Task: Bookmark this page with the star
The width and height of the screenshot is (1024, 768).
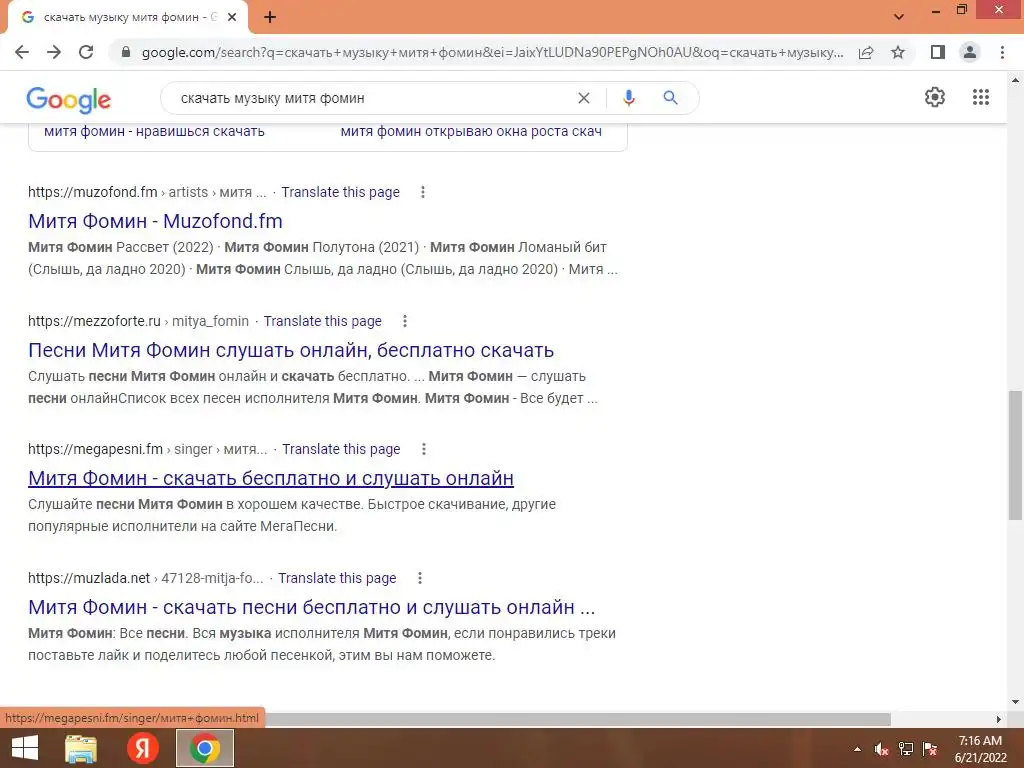Action: click(x=898, y=52)
